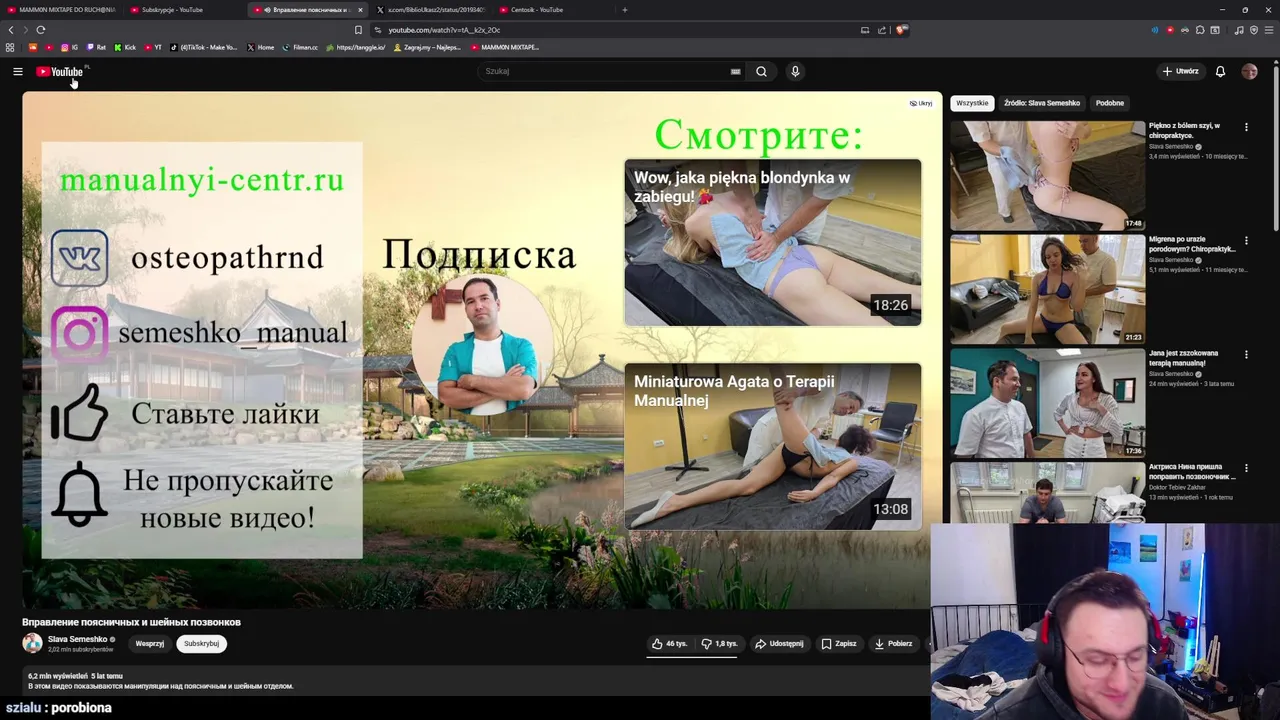
Task: Open the IG Instagram bookmark
Action: [69, 47]
